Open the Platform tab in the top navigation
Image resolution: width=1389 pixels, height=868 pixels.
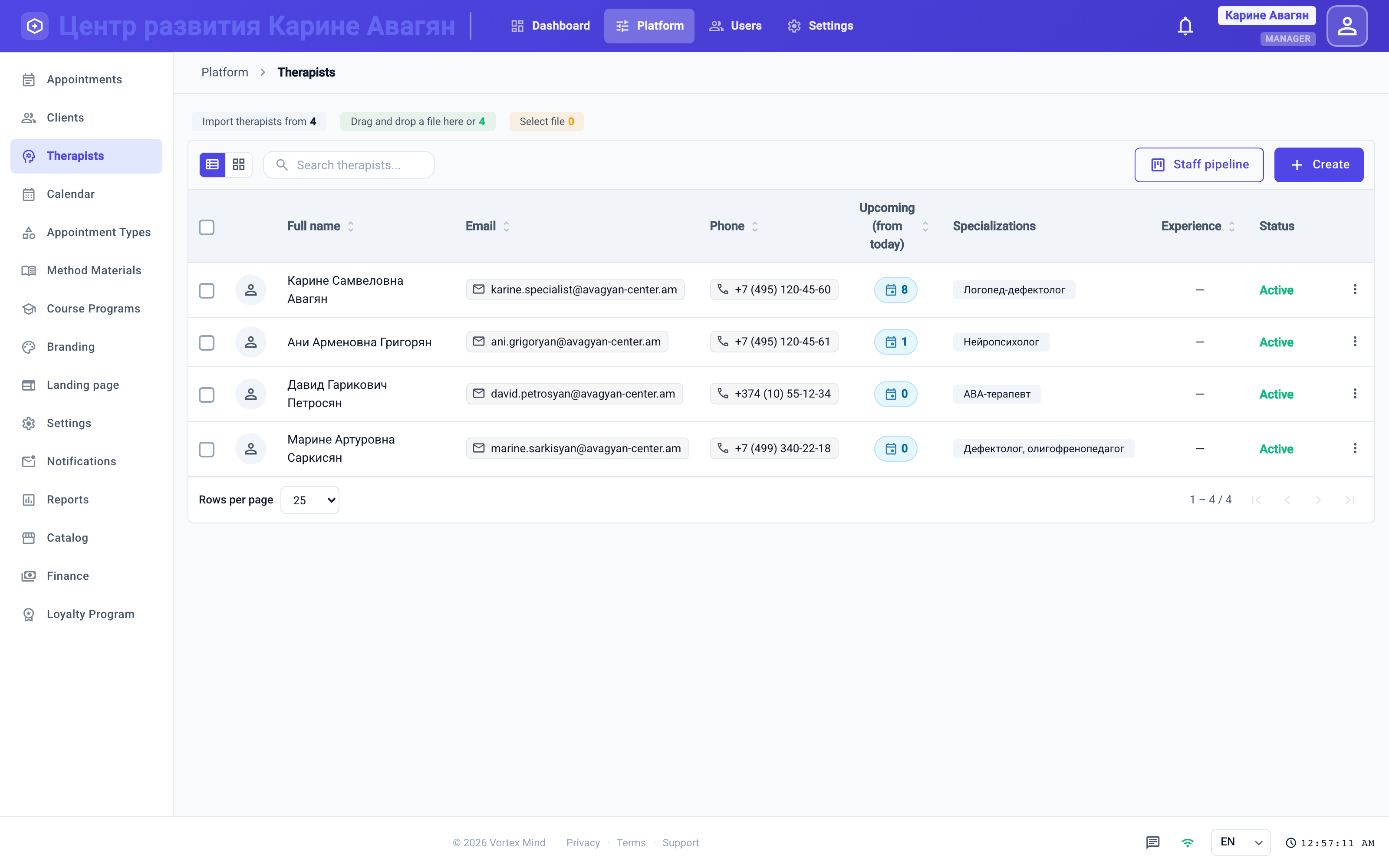point(649,26)
